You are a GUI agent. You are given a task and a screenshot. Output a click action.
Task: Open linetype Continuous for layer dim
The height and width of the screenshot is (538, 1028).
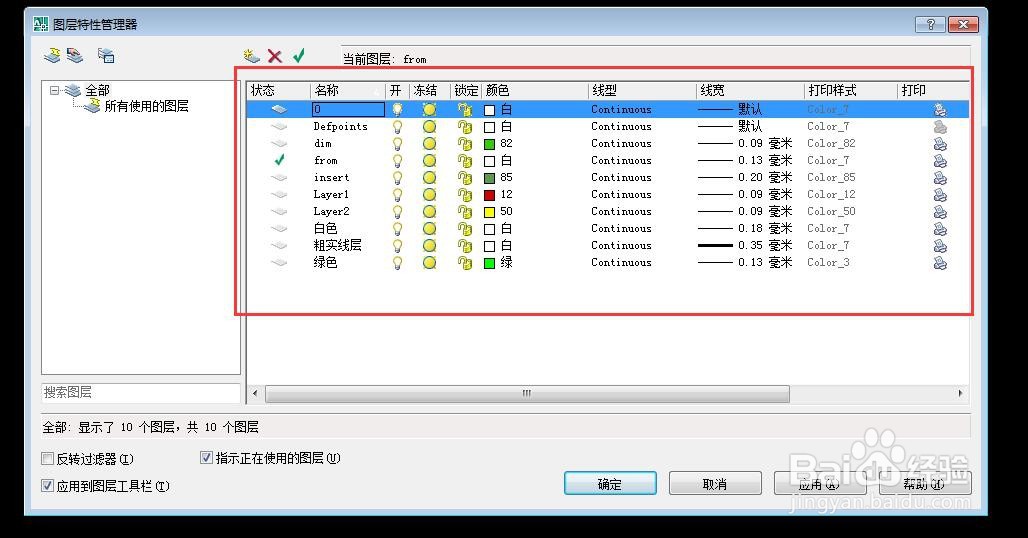click(x=621, y=144)
